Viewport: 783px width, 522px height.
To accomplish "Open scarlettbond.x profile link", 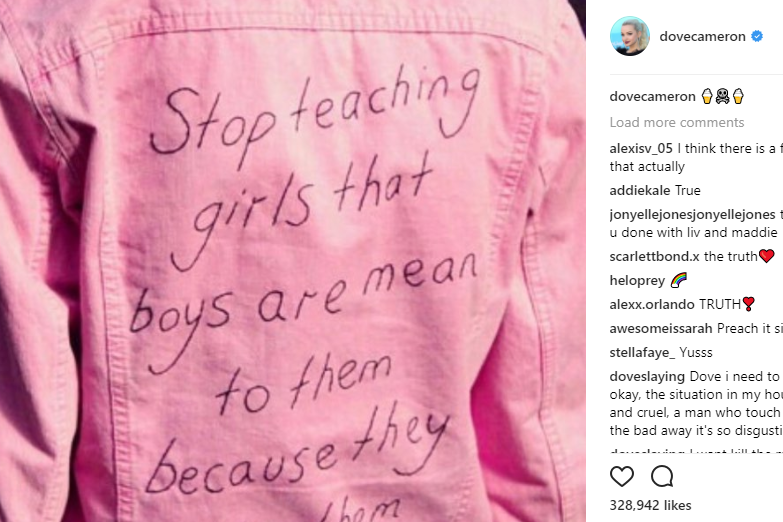I will click(654, 256).
